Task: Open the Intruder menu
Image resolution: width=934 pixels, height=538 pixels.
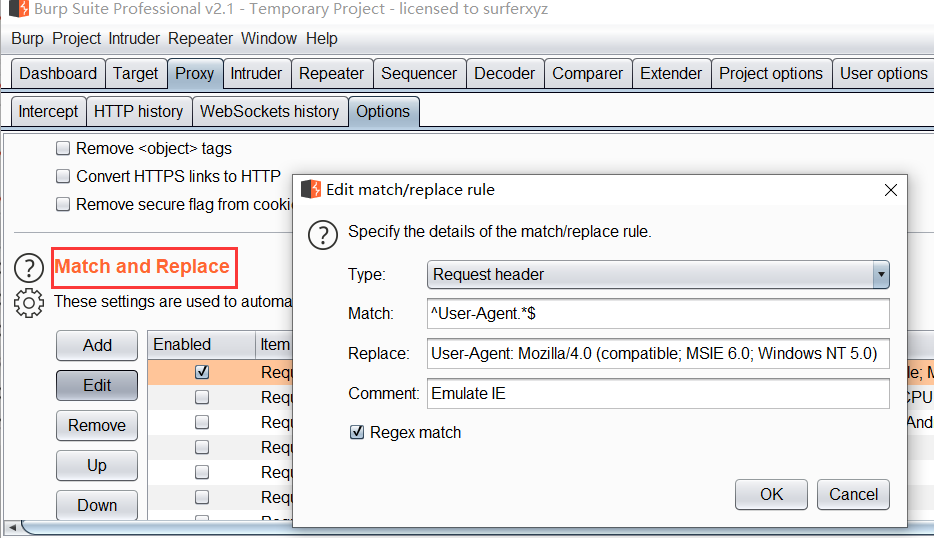Action: [134, 39]
